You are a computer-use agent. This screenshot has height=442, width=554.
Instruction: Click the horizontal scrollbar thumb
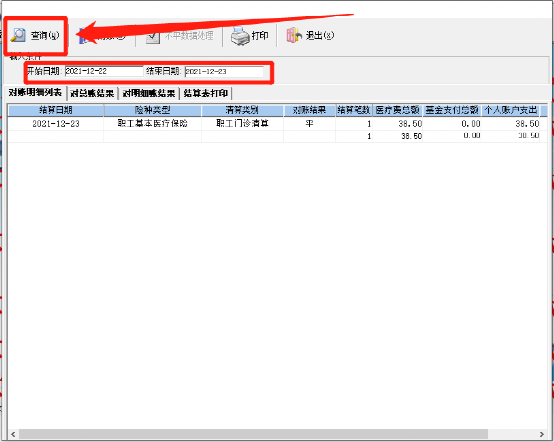(253, 434)
